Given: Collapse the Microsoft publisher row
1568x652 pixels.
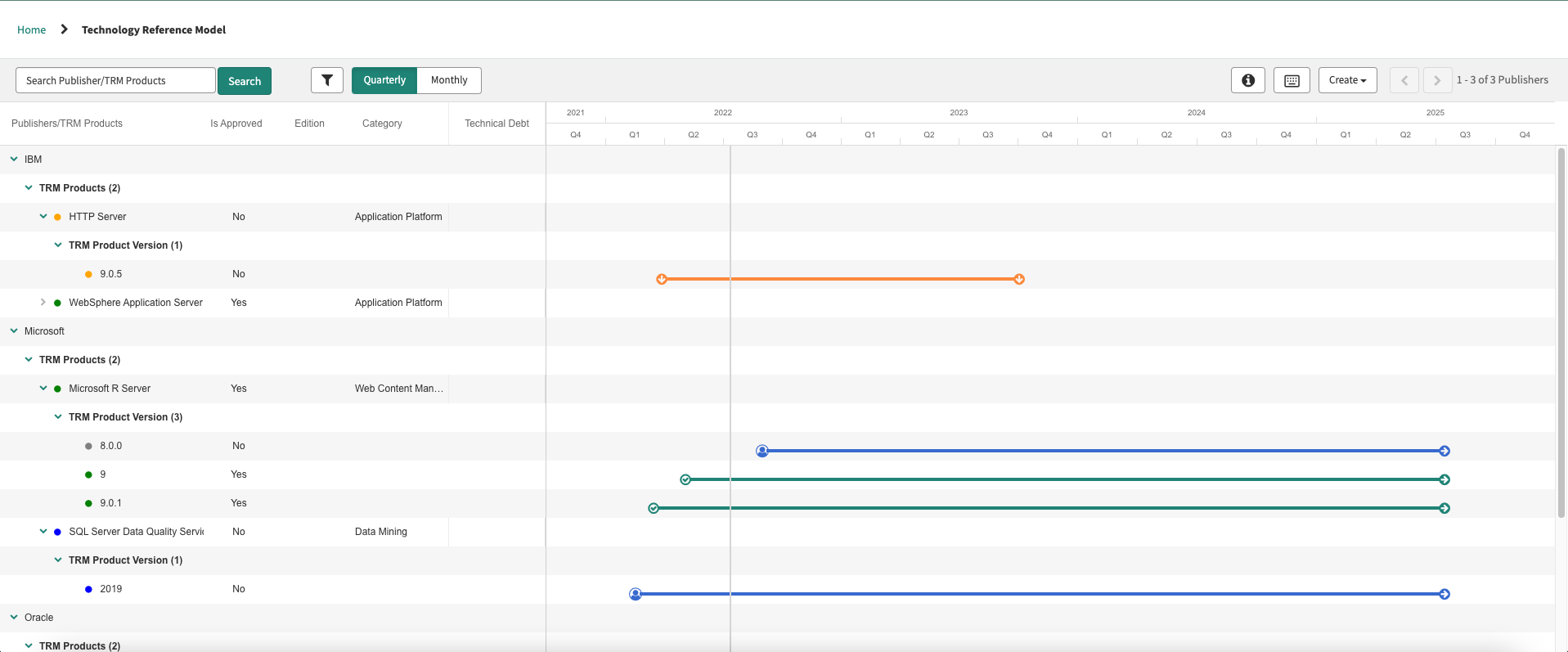Looking at the screenshot, I should (14, 330).
